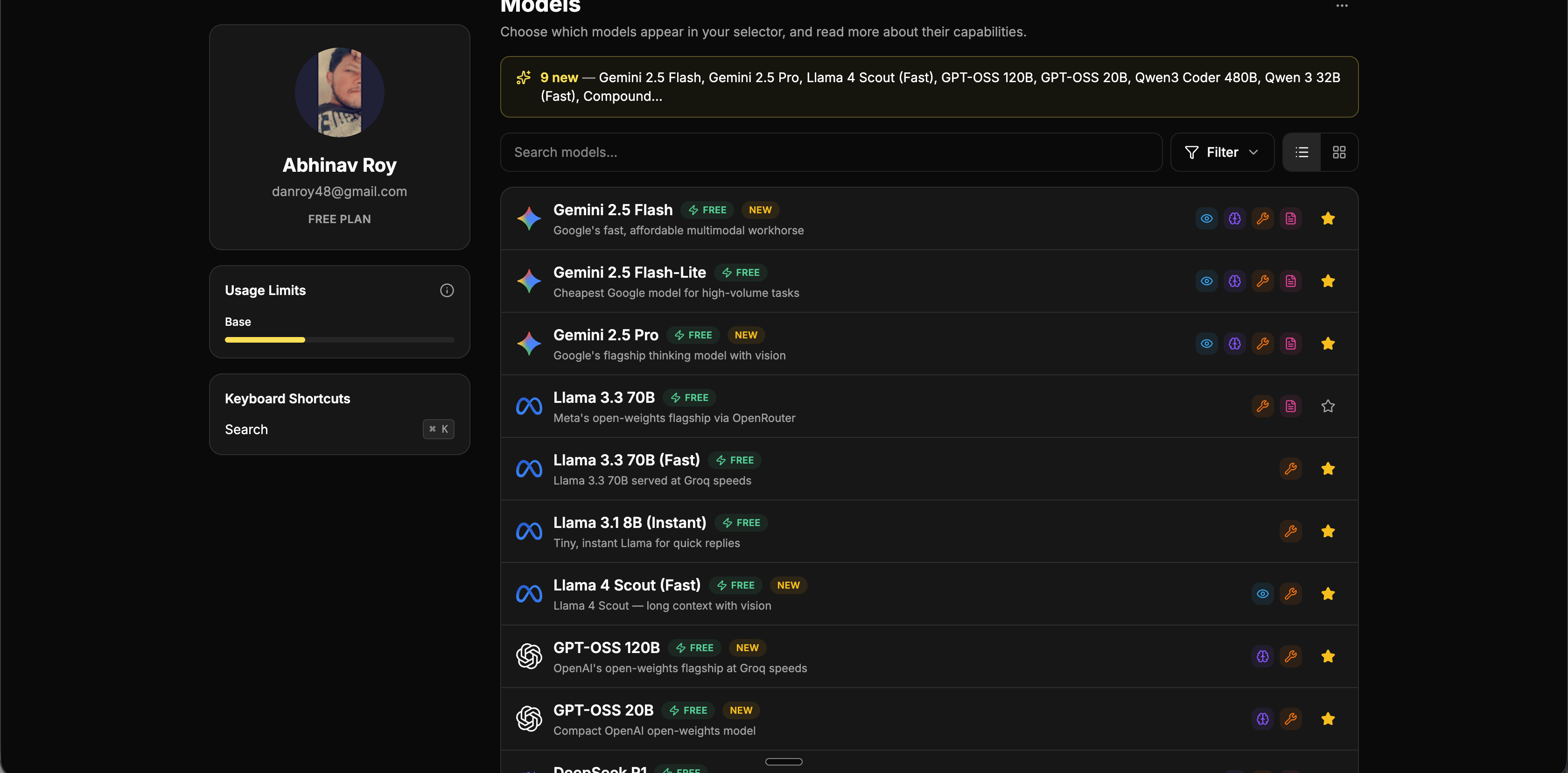
Task: Click the vision eye icon for Gemini 2.5 Flash-Lite
Action: click(x=1206, y=281)
